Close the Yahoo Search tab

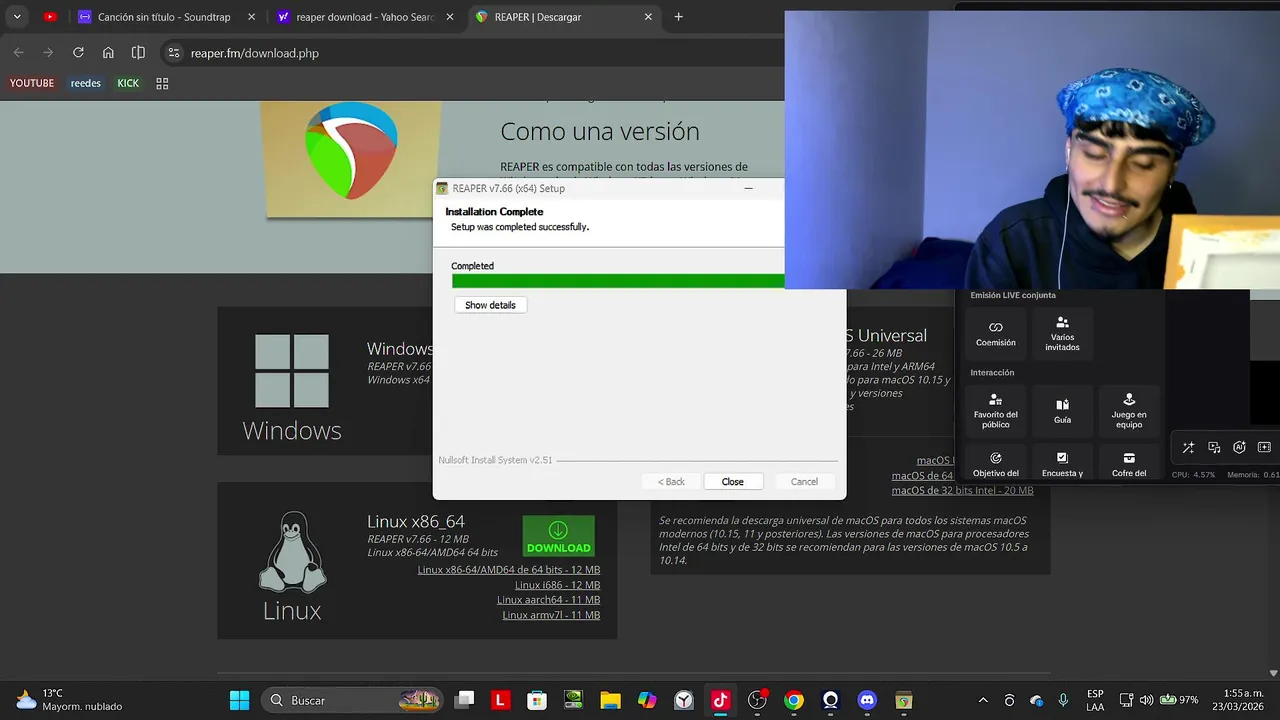click(450, 17)
